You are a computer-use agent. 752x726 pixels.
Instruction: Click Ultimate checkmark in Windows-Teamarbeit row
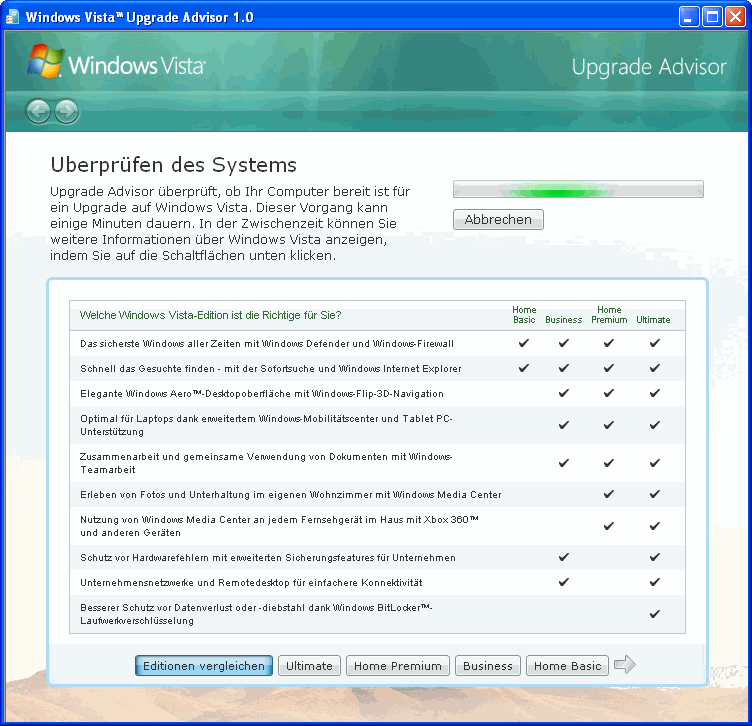click(x=655, y=463)
